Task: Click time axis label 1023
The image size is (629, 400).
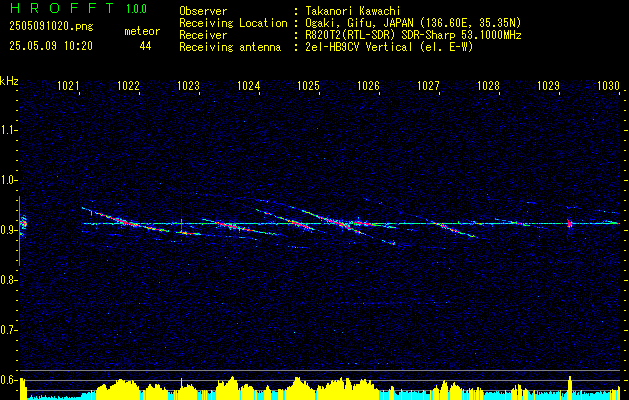Action: click(188, 86)
